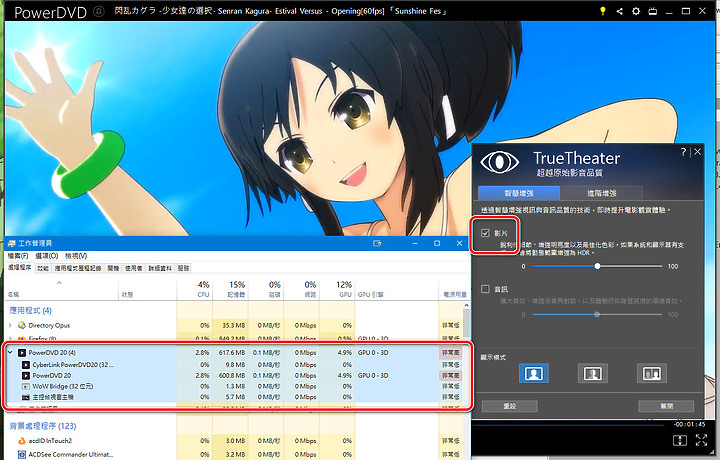Open the 智慧增強 tab in TrueTheater
The height and width of the screenshot is (460, 720).
[x=519, y=193]
